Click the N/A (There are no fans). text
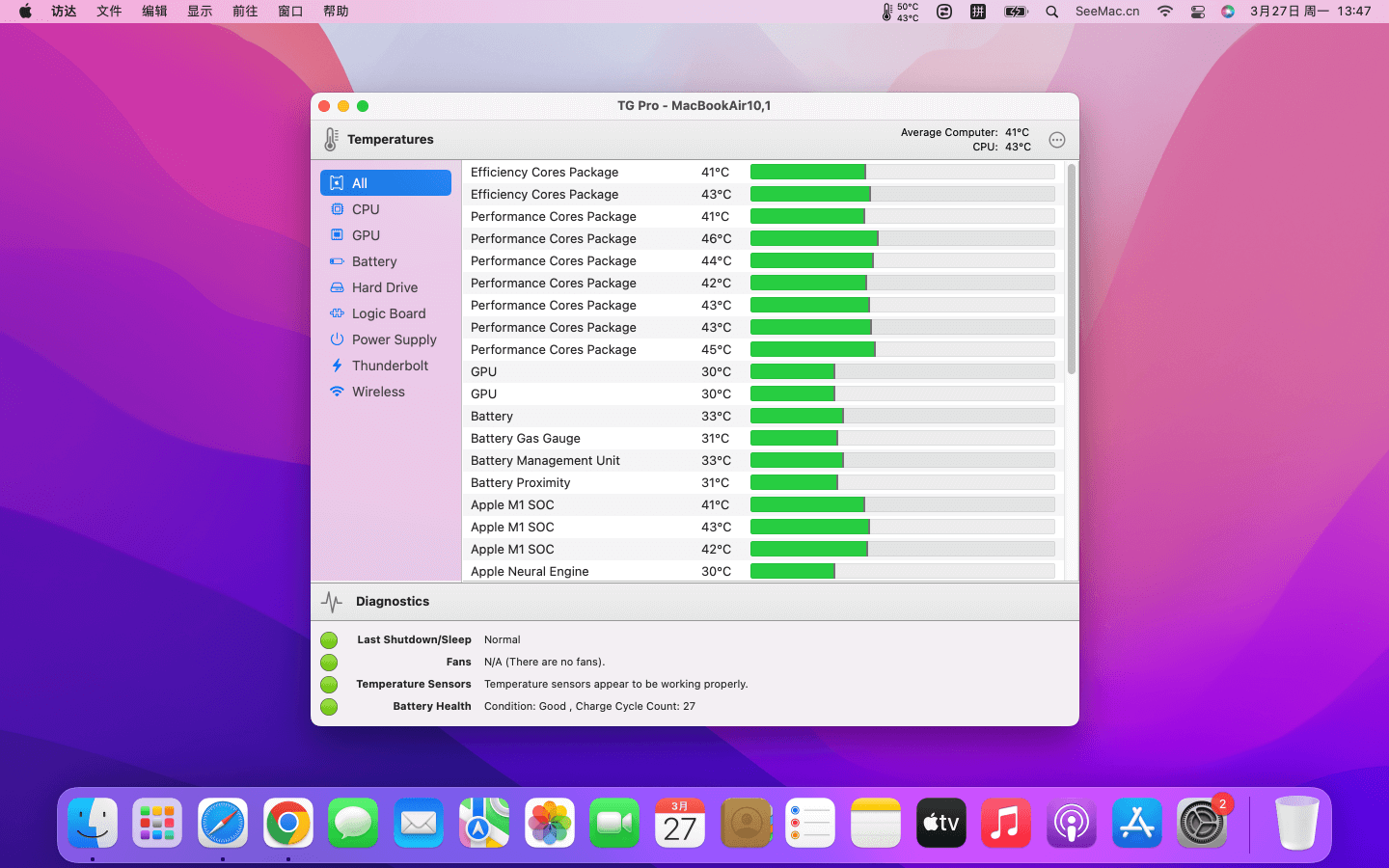Screen dimensions: 1389x868 point(545,663)
